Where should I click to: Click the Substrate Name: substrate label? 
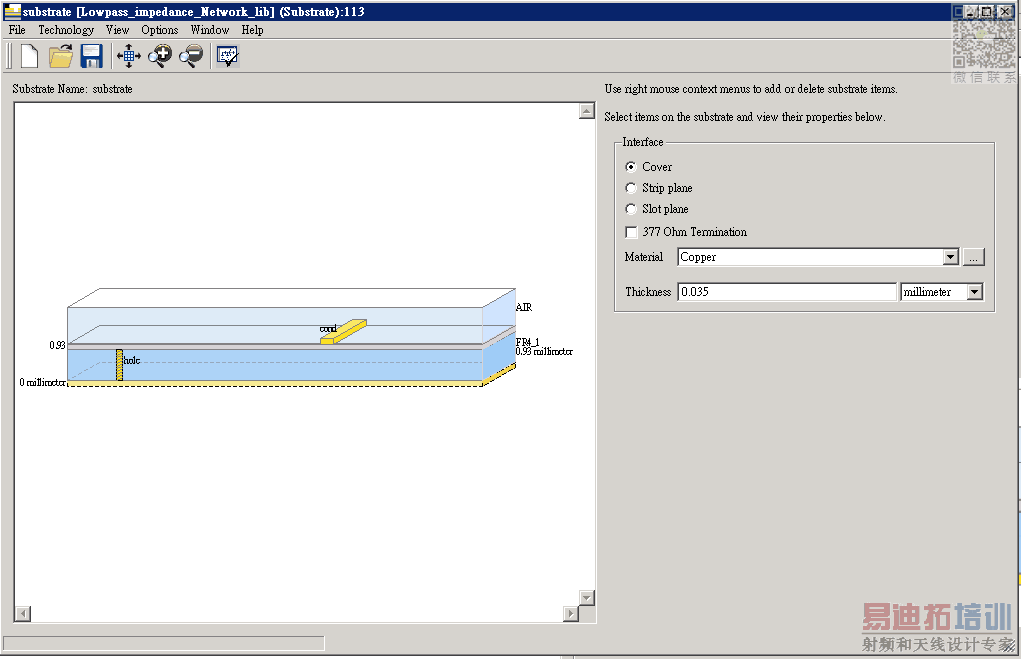[x=72, y=89]
